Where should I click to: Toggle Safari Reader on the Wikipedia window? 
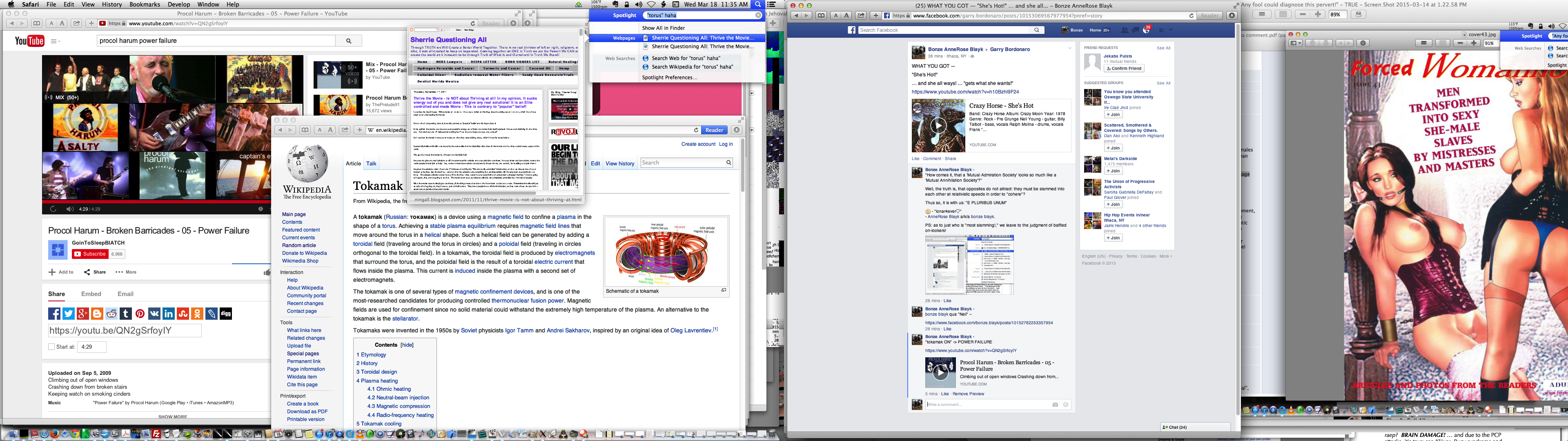(x=714, y=130)
